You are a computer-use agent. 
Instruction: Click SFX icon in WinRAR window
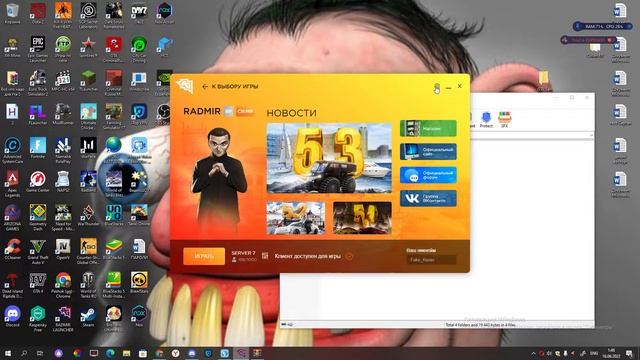point(504,120)
